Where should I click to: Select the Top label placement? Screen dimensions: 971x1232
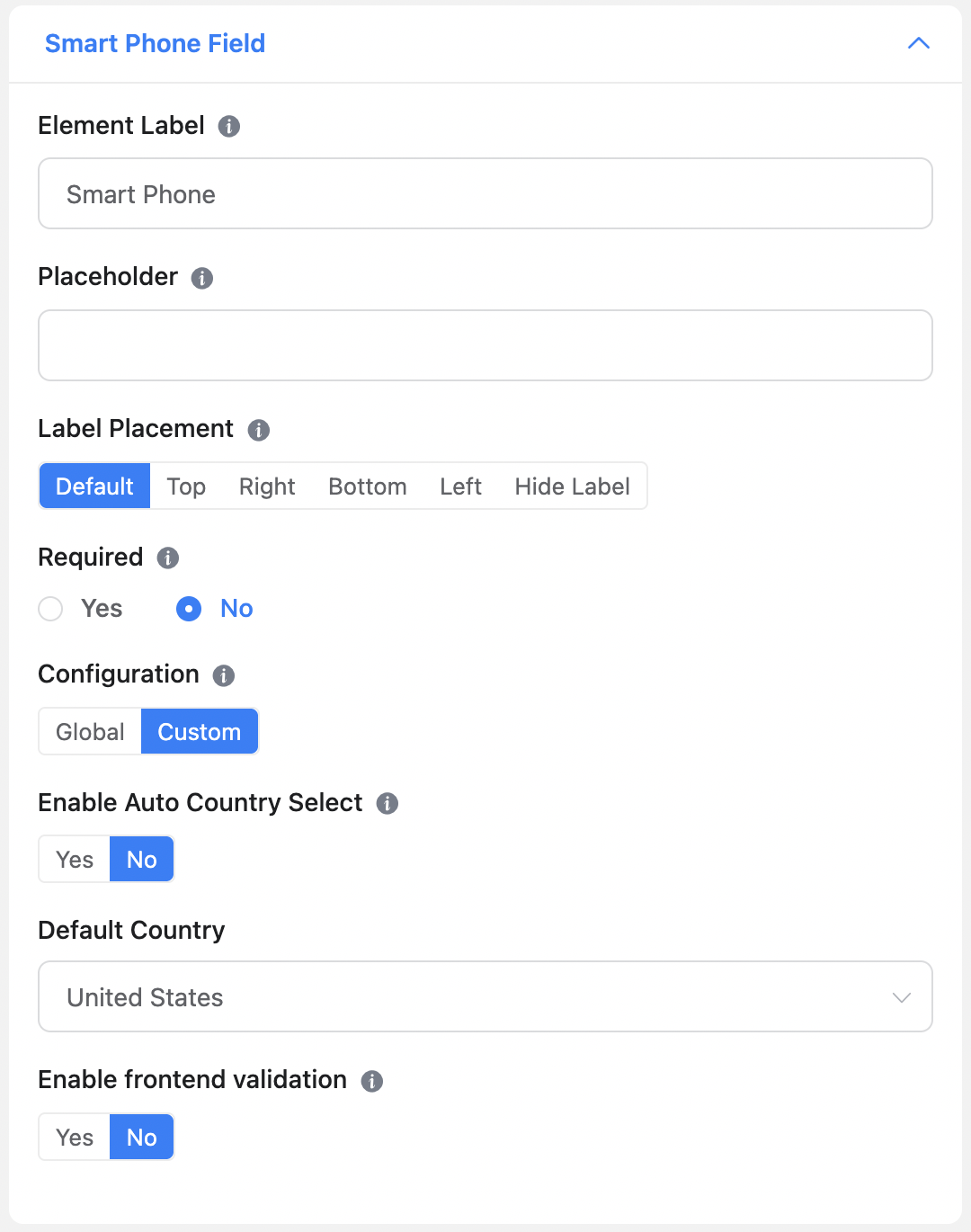[185, 486]
